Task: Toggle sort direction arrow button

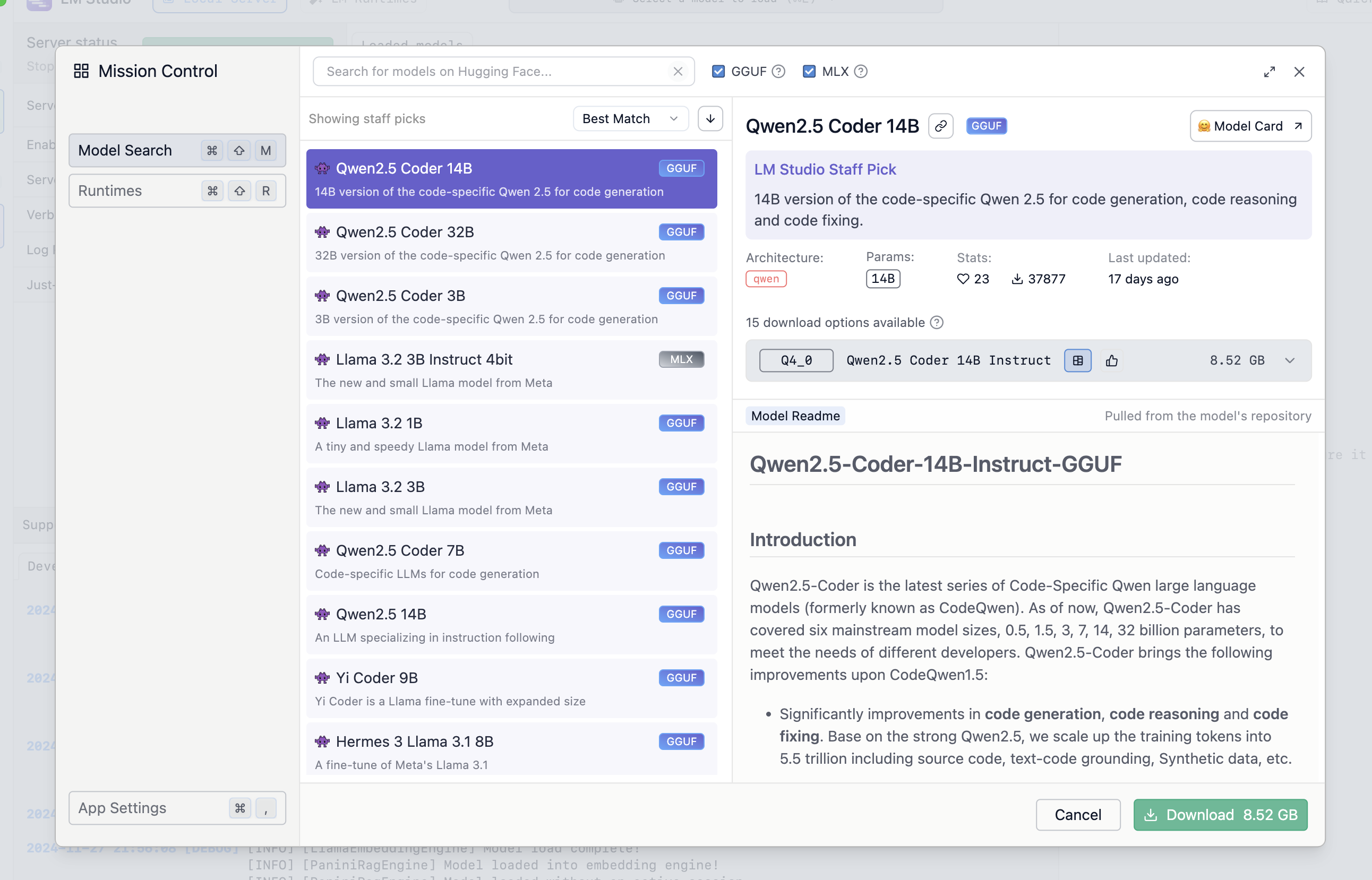Action: [x=710, y=118]
